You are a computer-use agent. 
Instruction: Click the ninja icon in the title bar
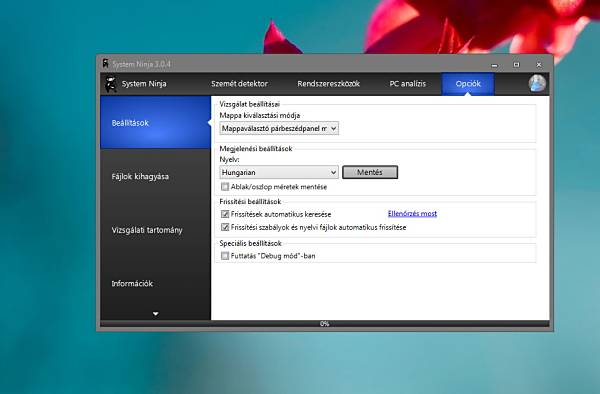[x=106, y=63]
